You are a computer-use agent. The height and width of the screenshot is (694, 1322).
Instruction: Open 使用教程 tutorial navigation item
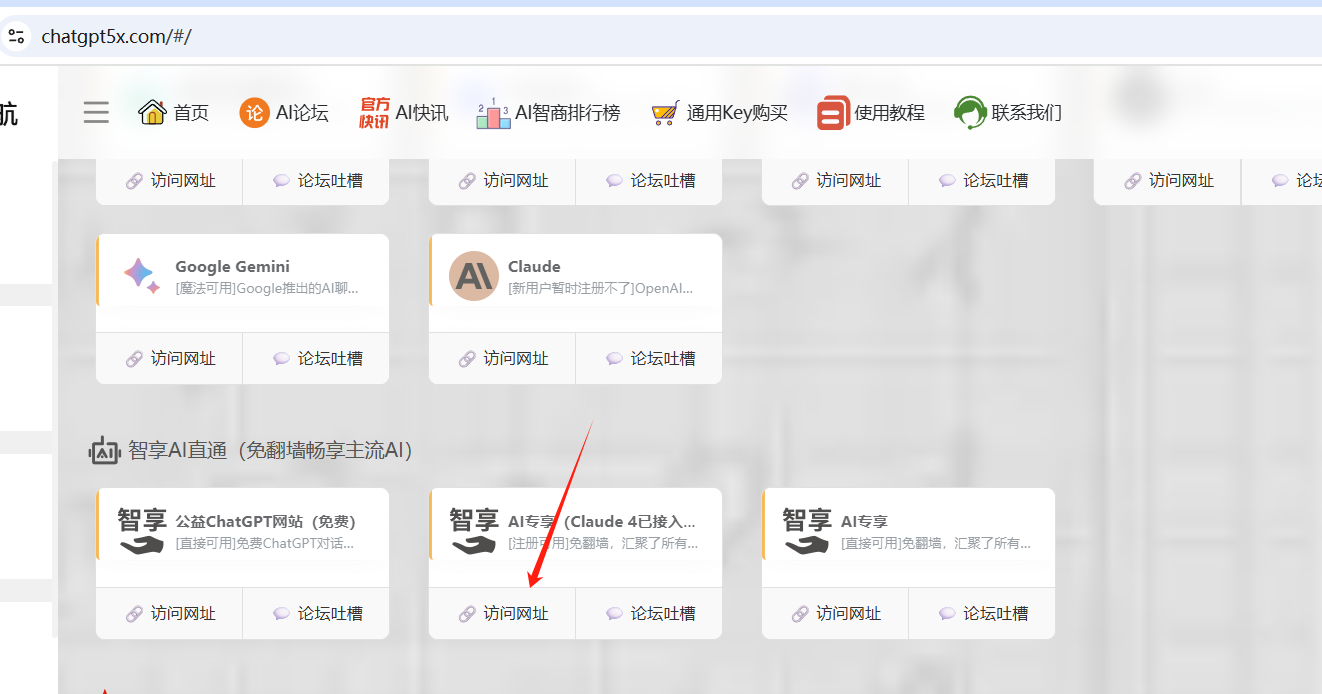(x=871, y=113)
